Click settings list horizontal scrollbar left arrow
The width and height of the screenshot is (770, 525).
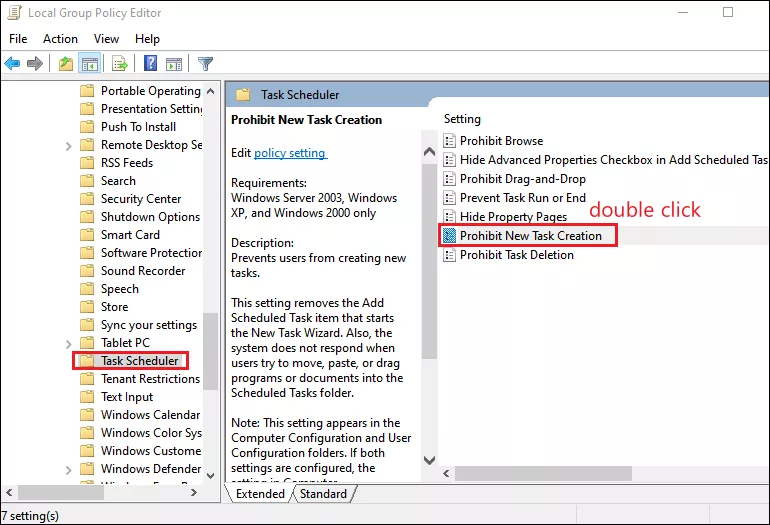coord(446,474)
